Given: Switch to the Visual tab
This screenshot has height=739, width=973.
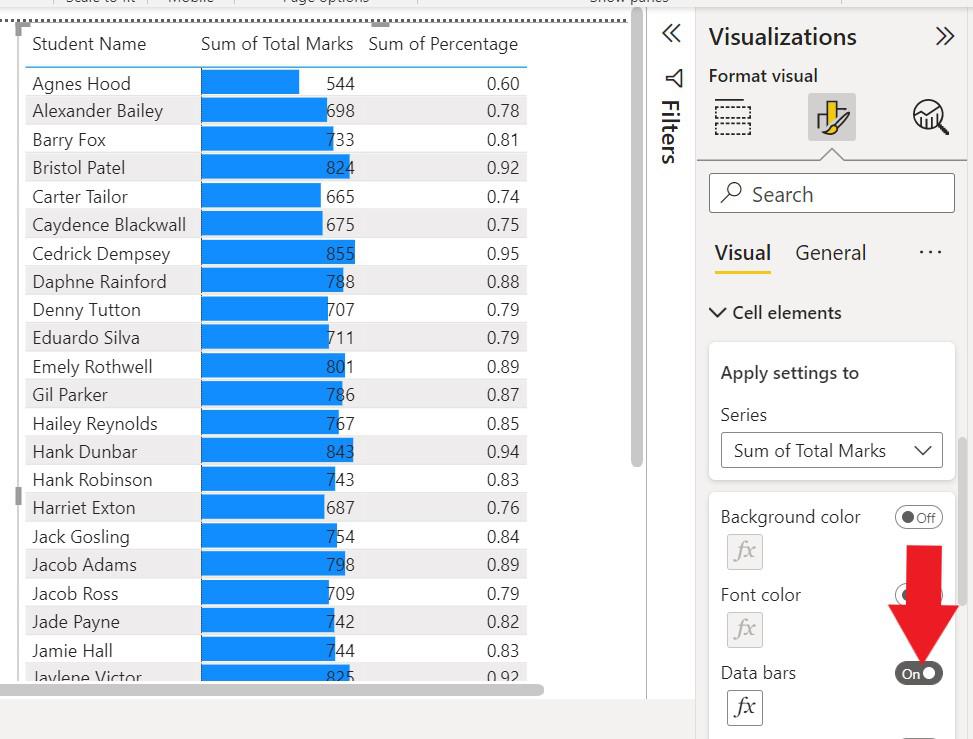Looking at the screenshot, I should point(742,253).
